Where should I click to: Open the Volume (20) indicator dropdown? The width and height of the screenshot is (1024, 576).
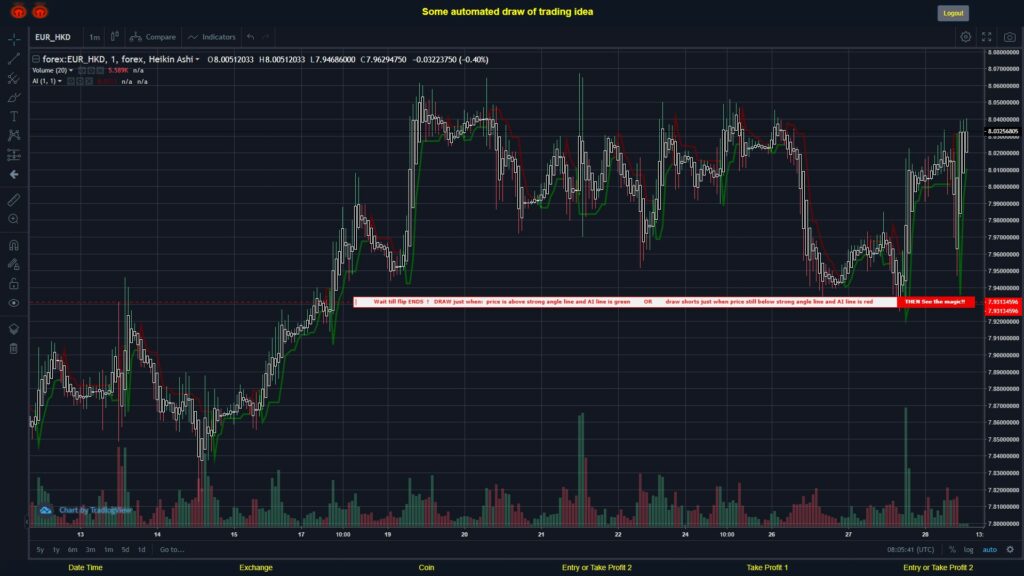(x=71, y=71)
